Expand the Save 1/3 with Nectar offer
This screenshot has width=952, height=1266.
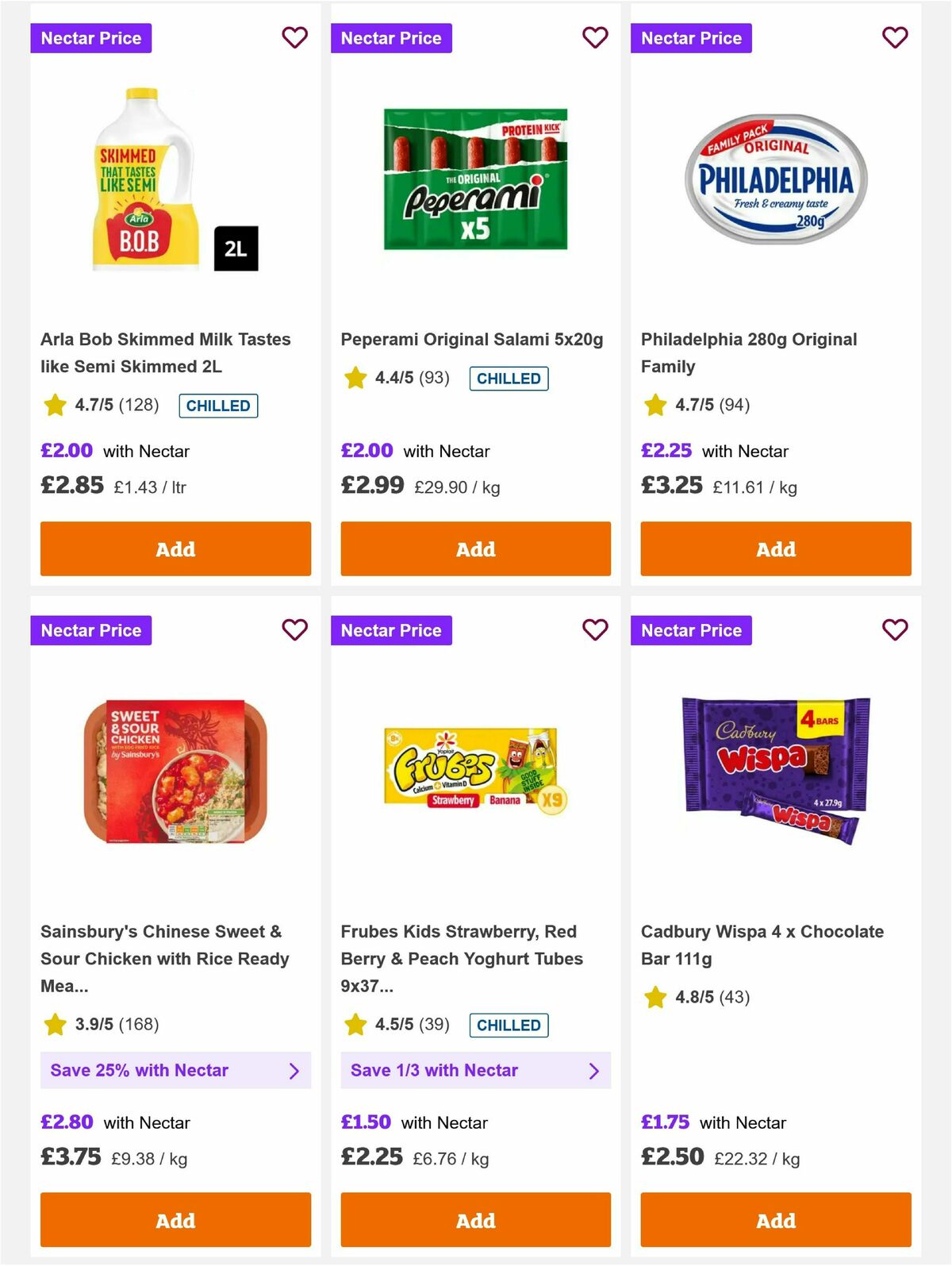click(x=475, y=1070)
